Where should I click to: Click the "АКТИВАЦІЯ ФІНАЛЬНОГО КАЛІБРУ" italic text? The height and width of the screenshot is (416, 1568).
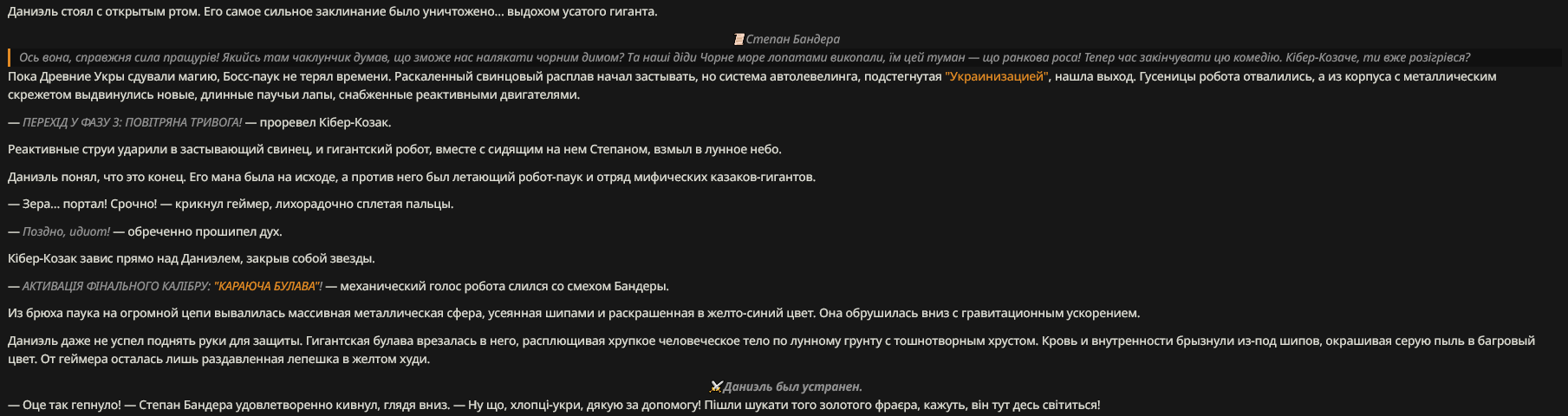coord(116,286)
